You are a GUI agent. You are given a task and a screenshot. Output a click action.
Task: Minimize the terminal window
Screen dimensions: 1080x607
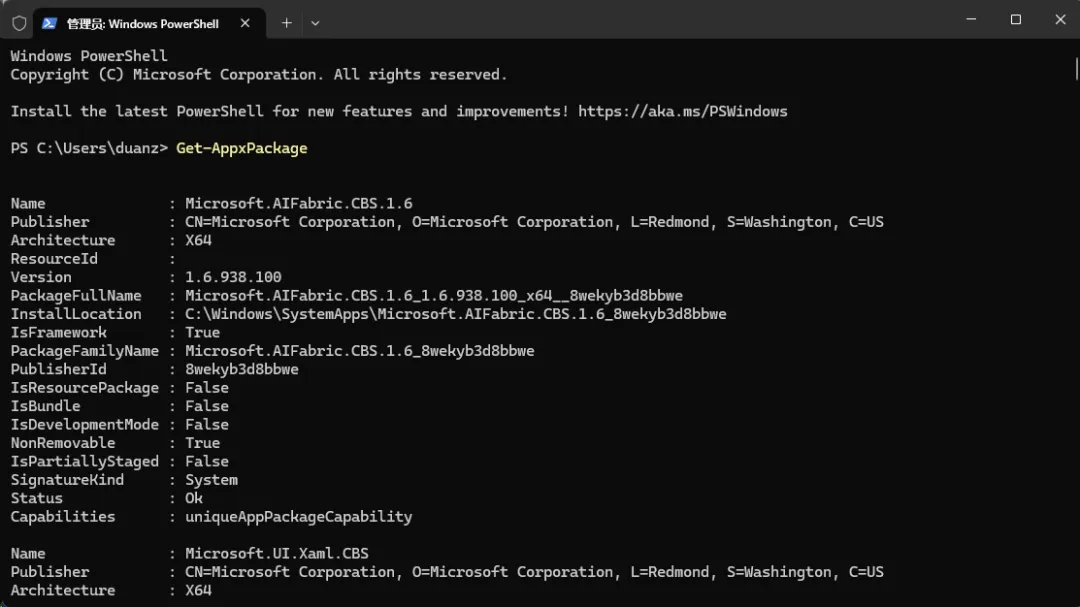971,19
